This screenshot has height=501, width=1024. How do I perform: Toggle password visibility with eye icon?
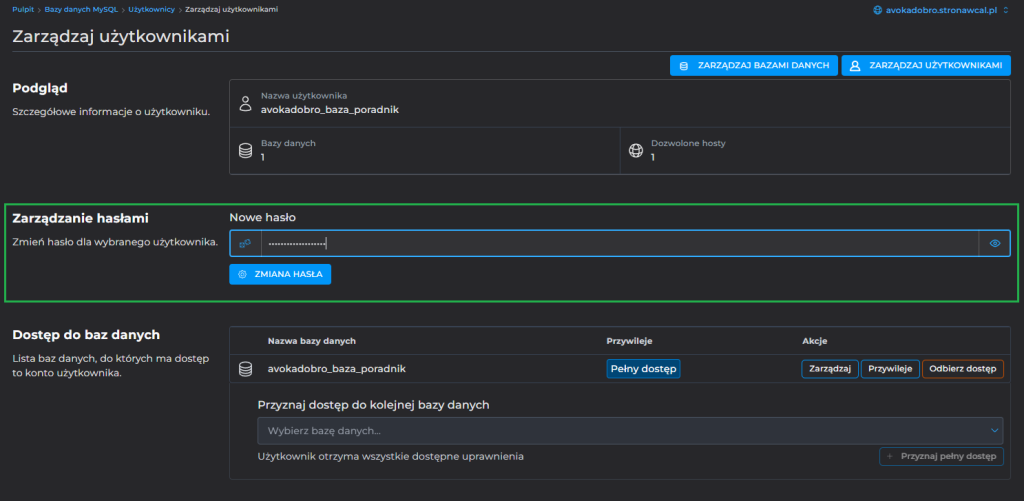tap(995, 243)
